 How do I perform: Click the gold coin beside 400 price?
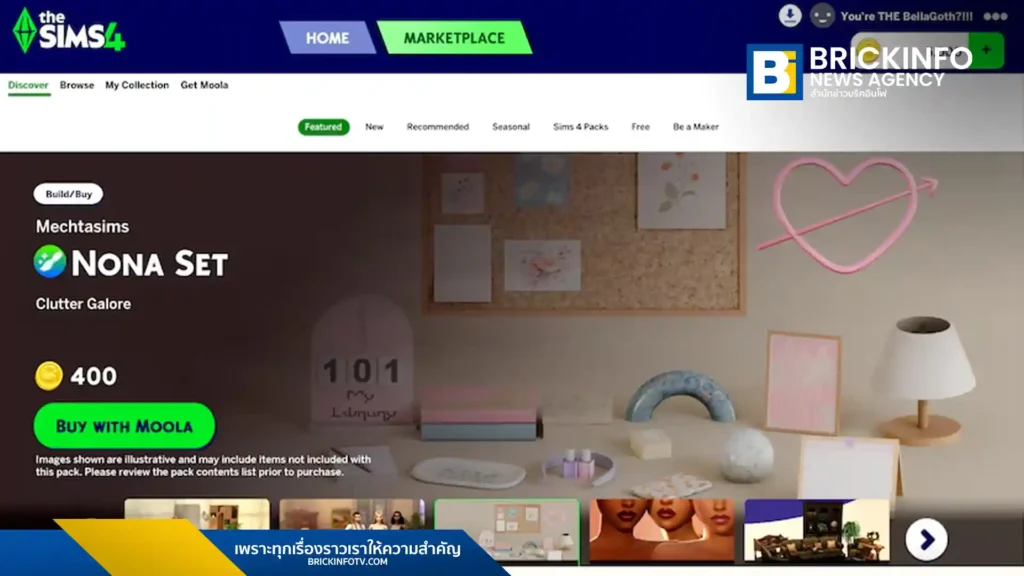49,376
